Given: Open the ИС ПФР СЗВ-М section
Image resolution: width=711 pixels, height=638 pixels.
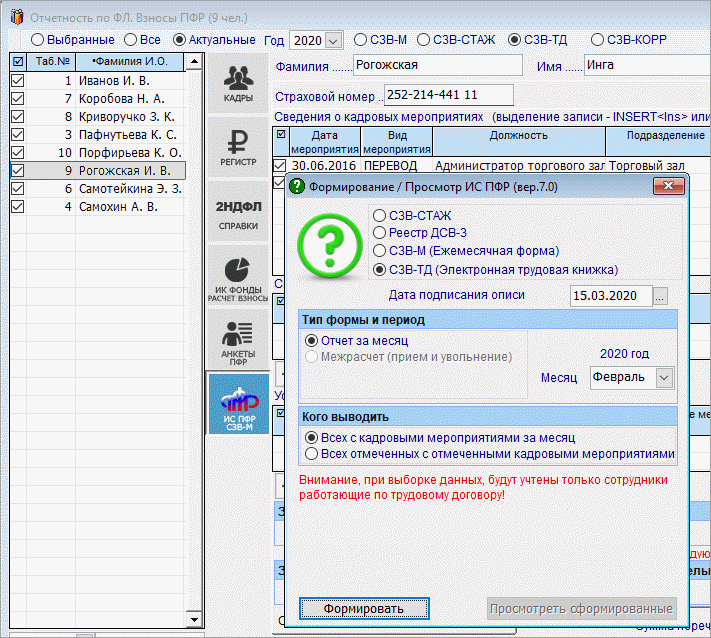Looking at the screenshot, I should pyautogui.click(x=239, y=404).
